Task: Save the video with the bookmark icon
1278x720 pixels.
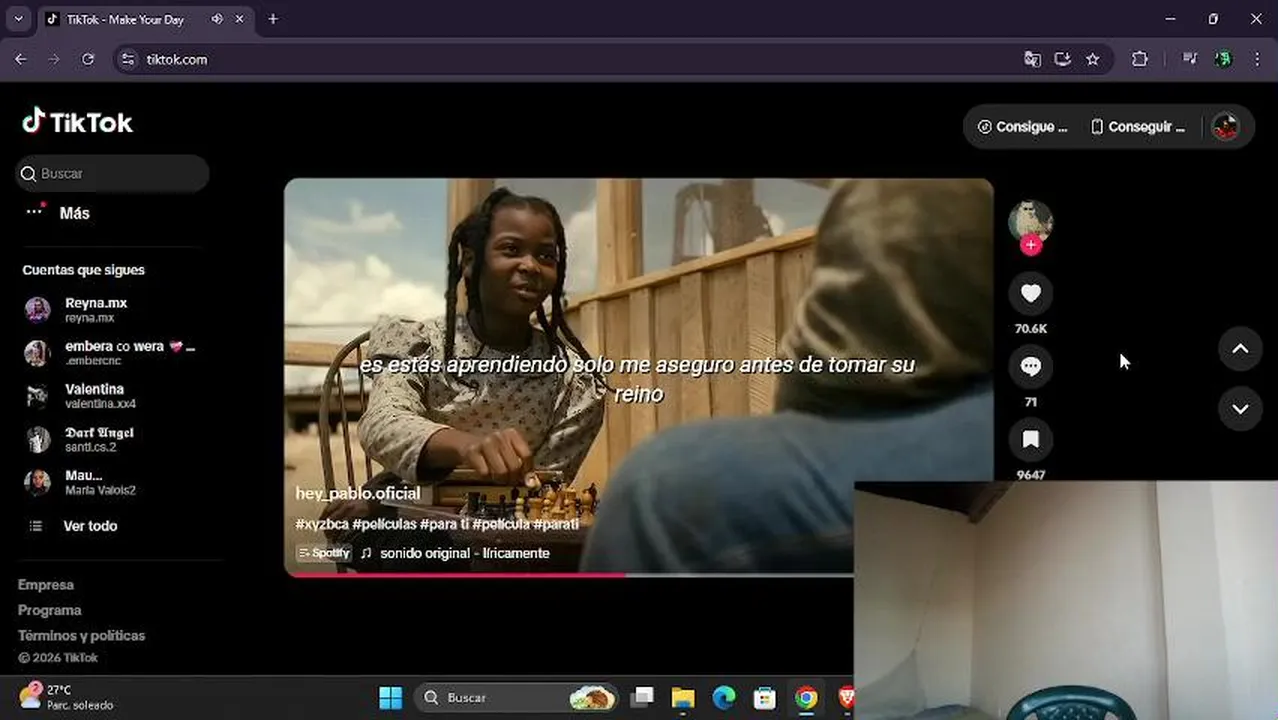Action: pyautogui.click(x=1030, y=439)
